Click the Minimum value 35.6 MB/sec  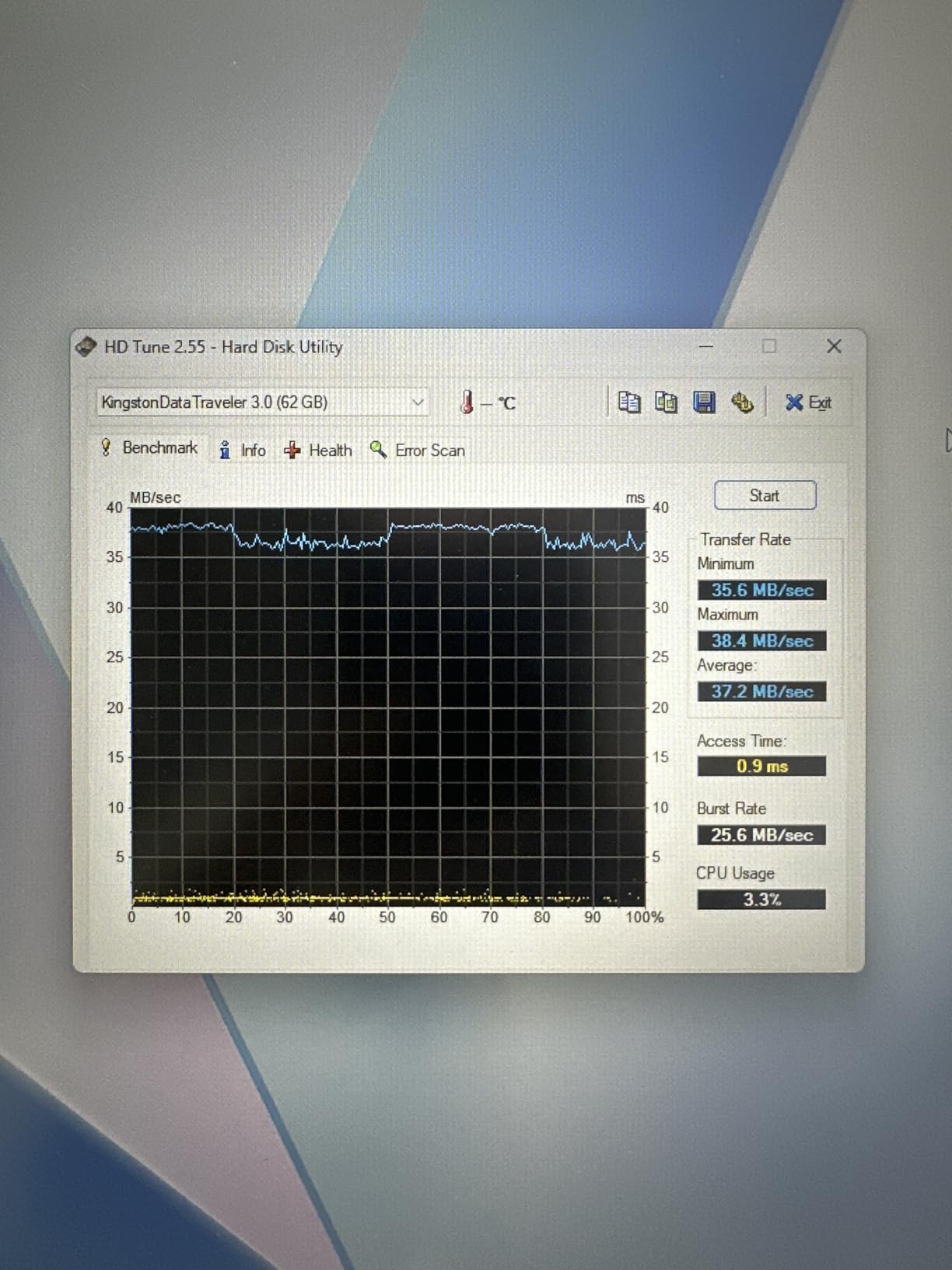click(x=761, y=590)
